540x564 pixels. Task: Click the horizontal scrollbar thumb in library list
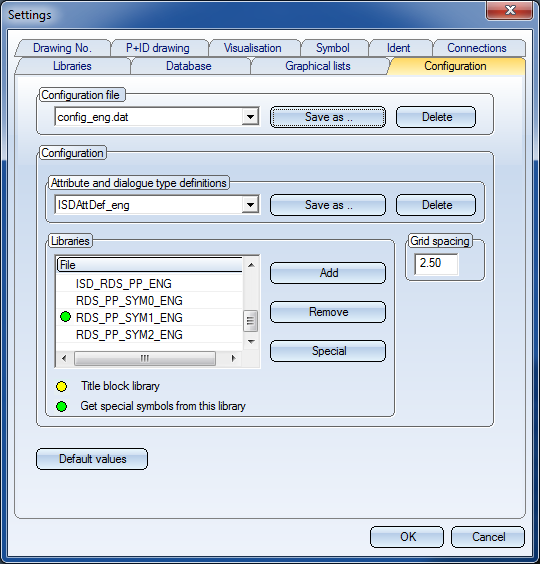[145, 358]
